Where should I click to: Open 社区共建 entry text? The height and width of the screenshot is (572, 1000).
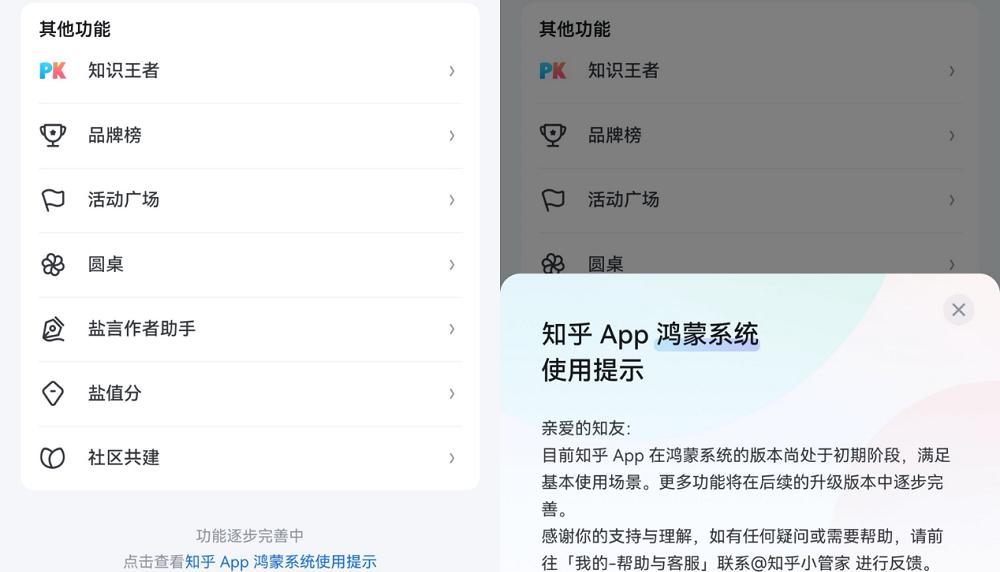click(x=123, y=457)
